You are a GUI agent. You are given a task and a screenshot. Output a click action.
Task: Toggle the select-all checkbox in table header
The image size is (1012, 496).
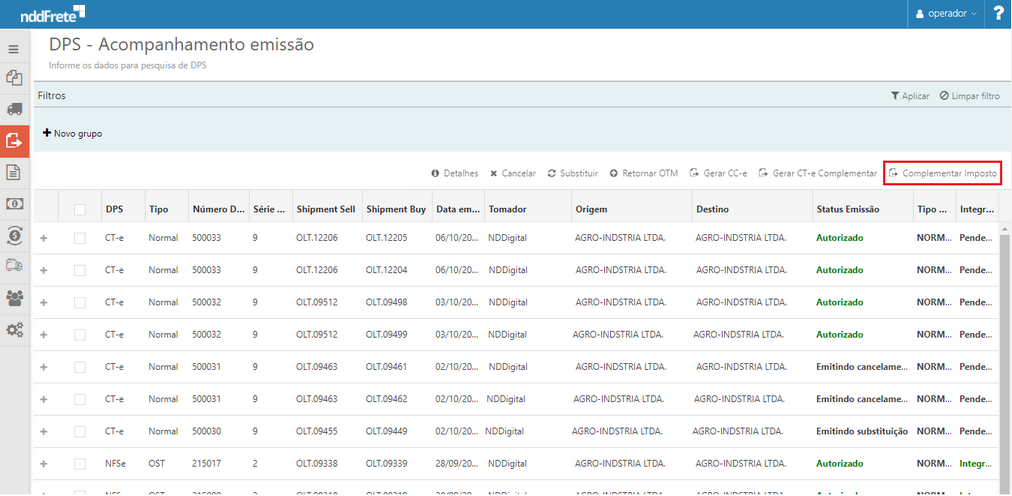[x=80, y=209]
